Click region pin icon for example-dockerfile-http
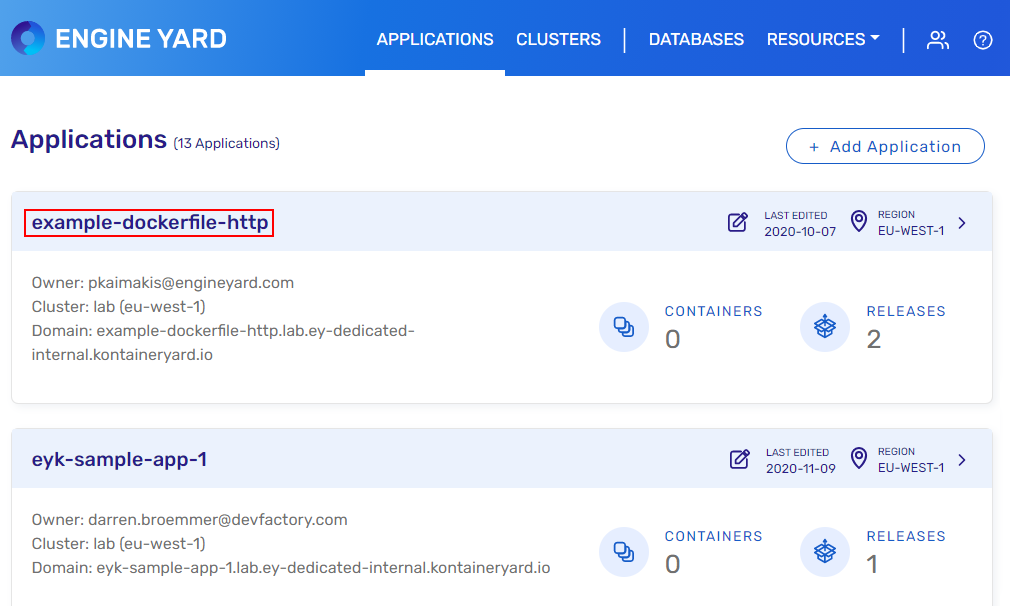The image size is (1010, 606). click(x=859, y=222)
